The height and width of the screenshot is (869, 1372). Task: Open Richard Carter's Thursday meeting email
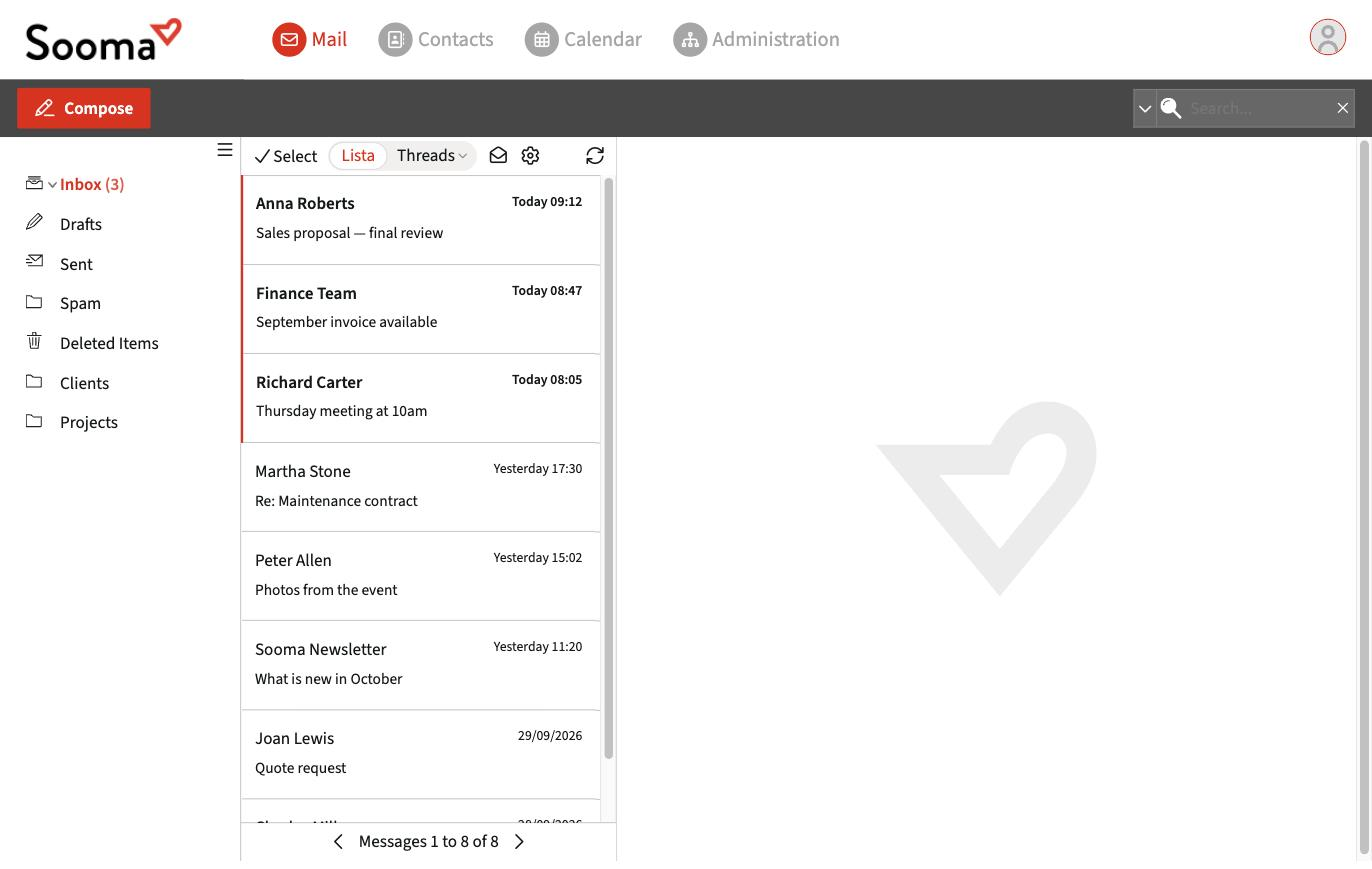pos(421,398)
